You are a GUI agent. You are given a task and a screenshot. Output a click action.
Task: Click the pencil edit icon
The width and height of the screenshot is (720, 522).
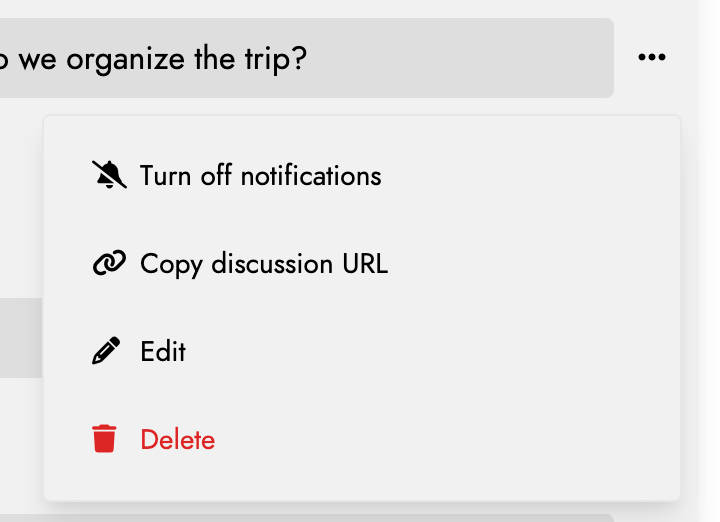(106, 351)
